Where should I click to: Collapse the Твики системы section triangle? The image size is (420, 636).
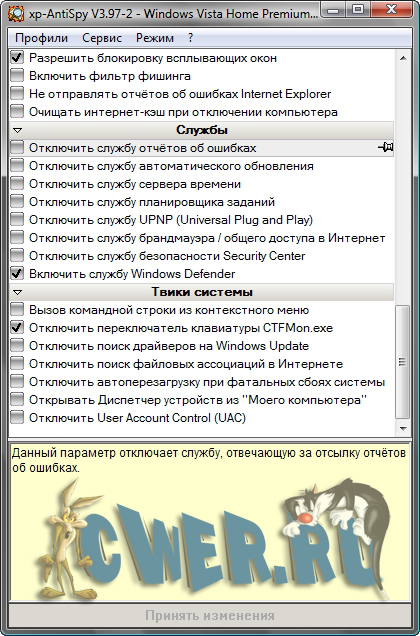coord(17,292)
